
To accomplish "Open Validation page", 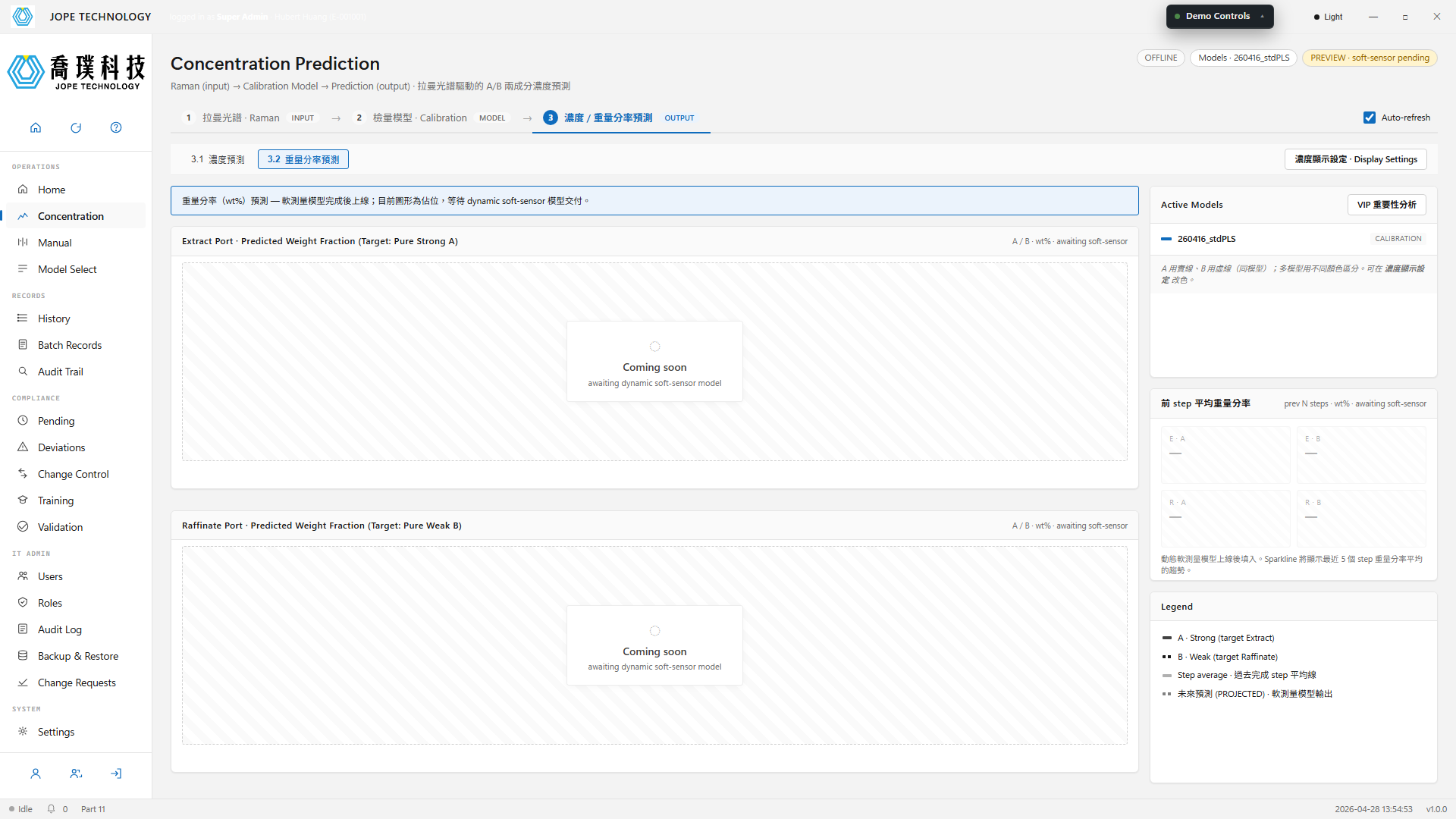I will pos(76,527).
